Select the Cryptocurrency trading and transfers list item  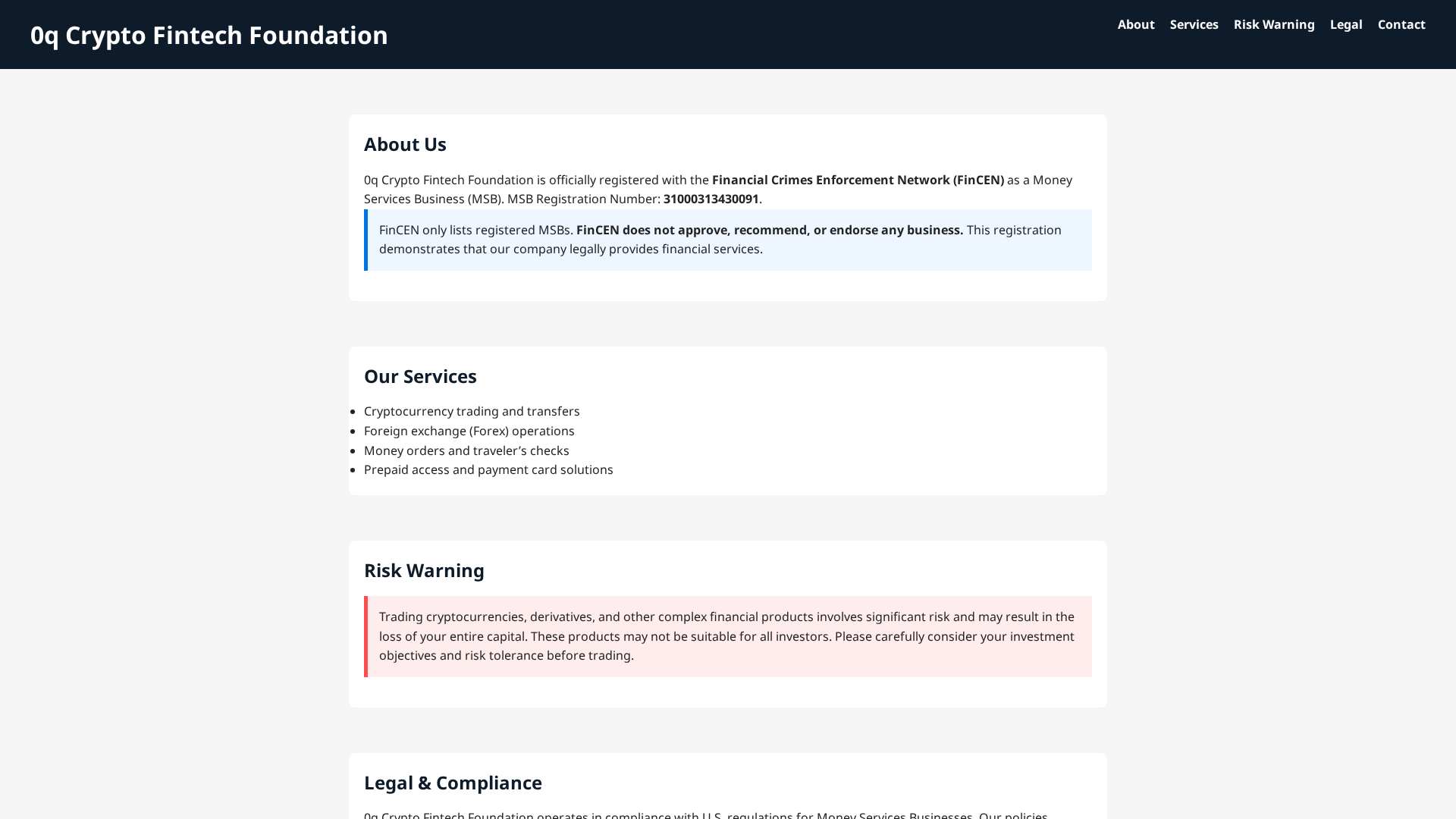pos(472,411)
